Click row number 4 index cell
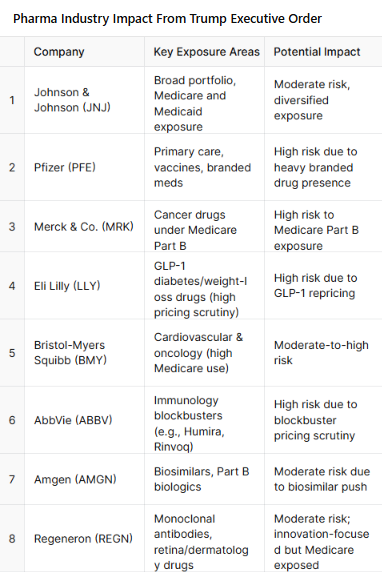The image size is (382, 572). pos(12,285)
